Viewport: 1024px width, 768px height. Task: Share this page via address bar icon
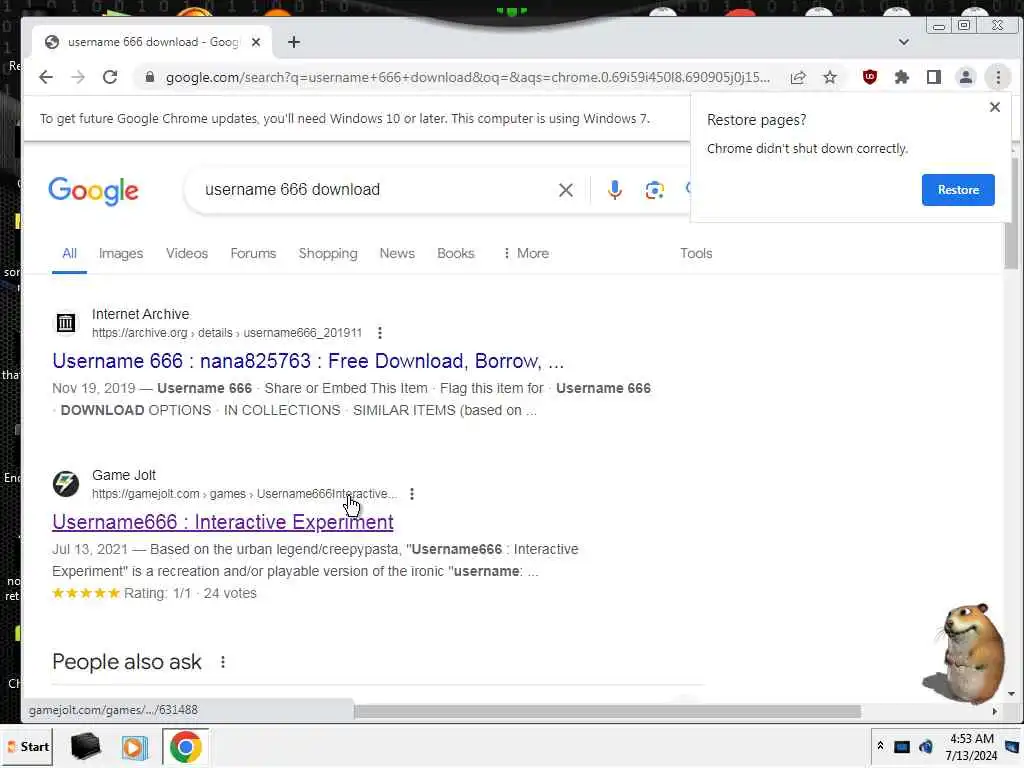798,78
